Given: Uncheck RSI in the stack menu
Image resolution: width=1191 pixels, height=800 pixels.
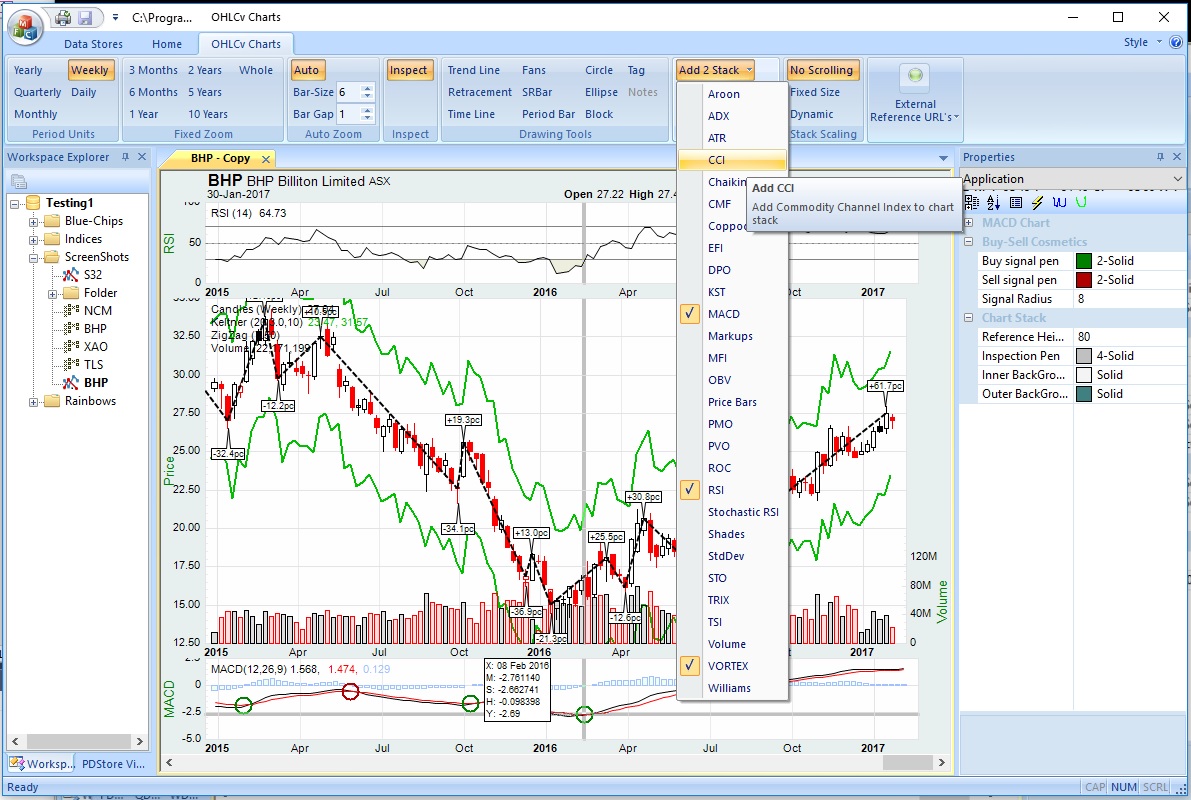Looking at the screenshot, I should (690, 490).
